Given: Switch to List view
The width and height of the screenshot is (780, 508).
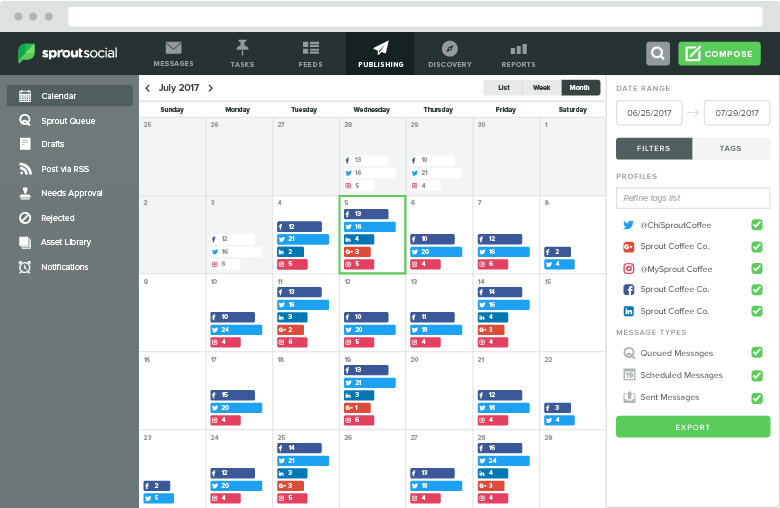Looking at the screenshot, I should 503,88.
